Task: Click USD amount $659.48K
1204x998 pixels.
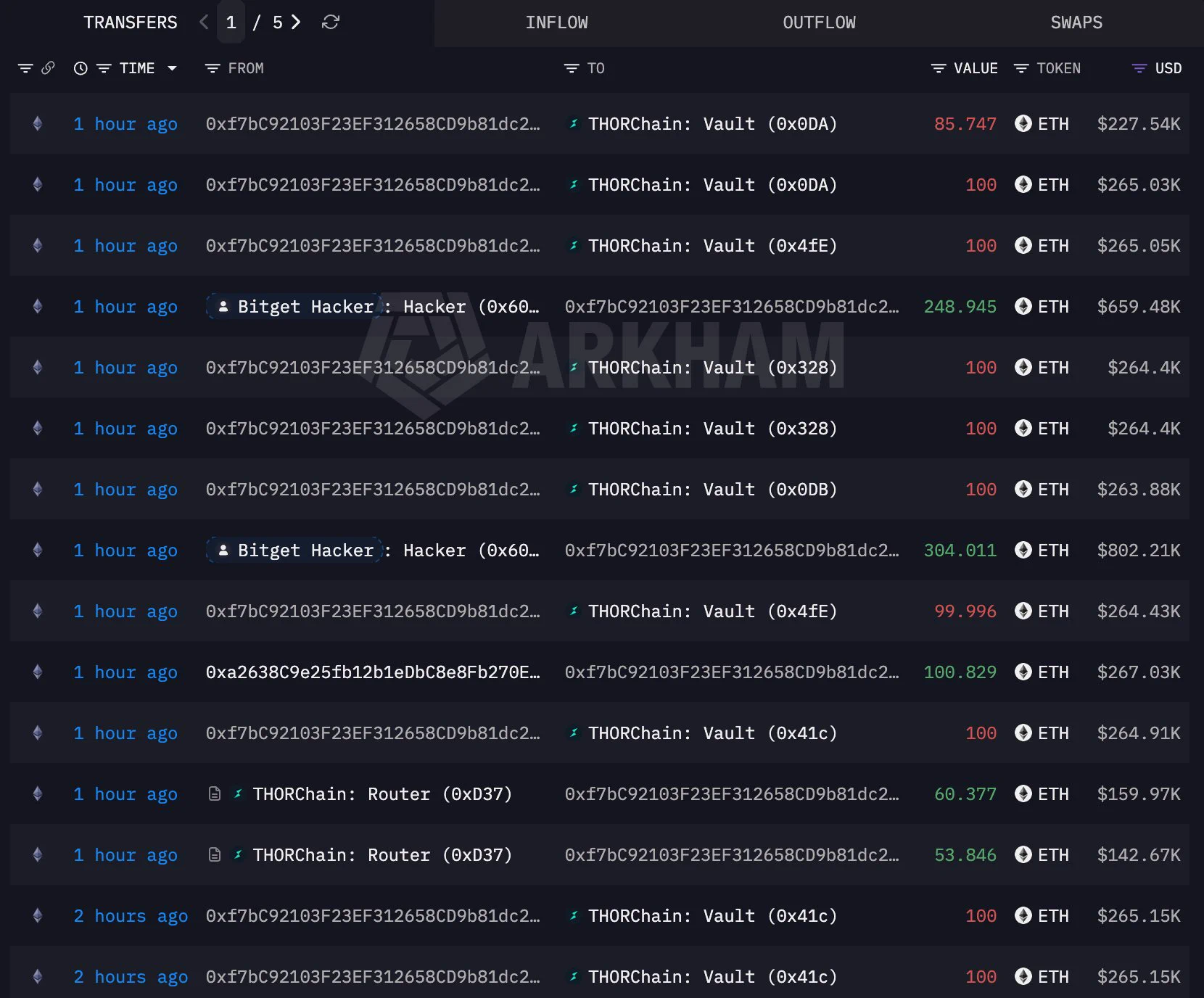Action: pos(1139,307)
